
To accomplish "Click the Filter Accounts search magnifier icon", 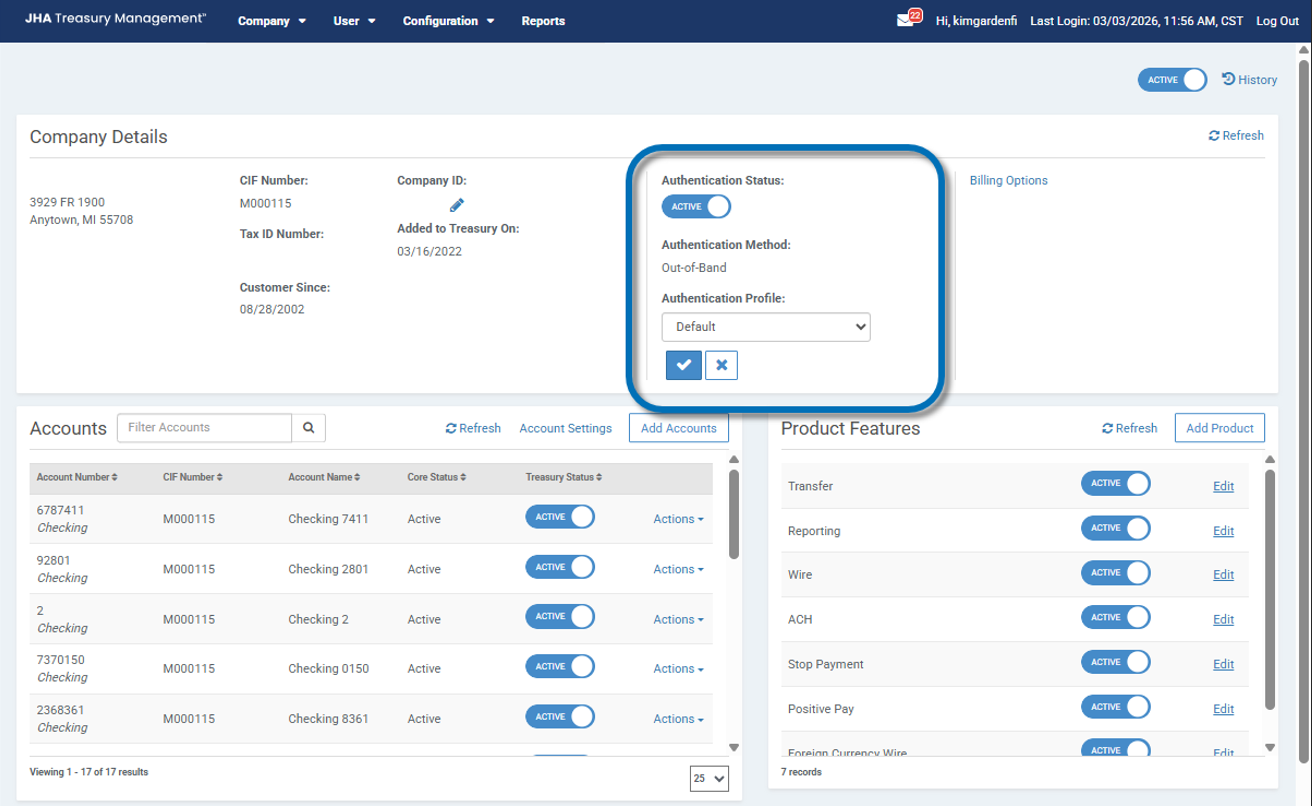I will coord(309,428).
